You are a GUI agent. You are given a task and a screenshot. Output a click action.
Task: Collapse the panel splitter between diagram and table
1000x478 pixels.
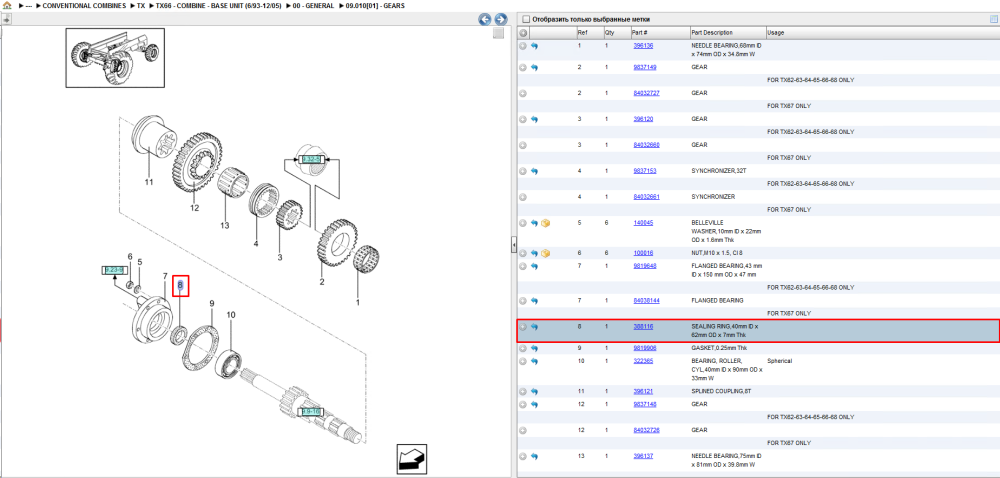[514, 245]
